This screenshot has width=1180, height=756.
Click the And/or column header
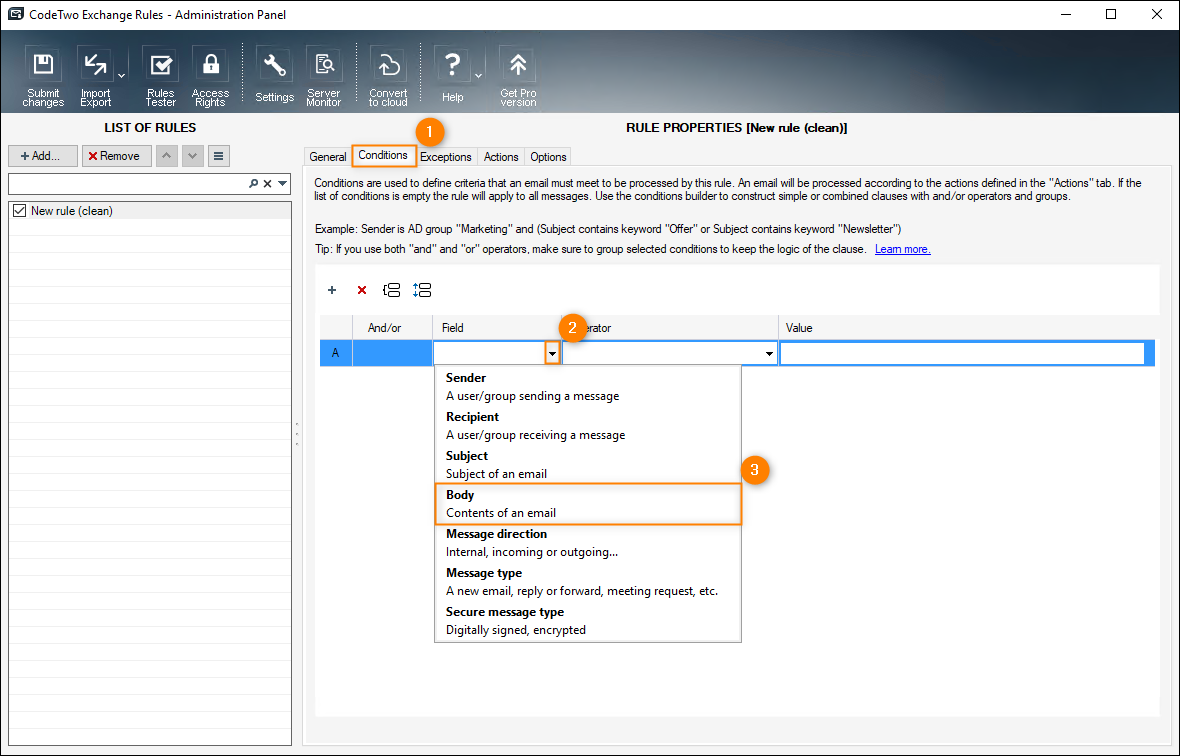pos(392,328)
